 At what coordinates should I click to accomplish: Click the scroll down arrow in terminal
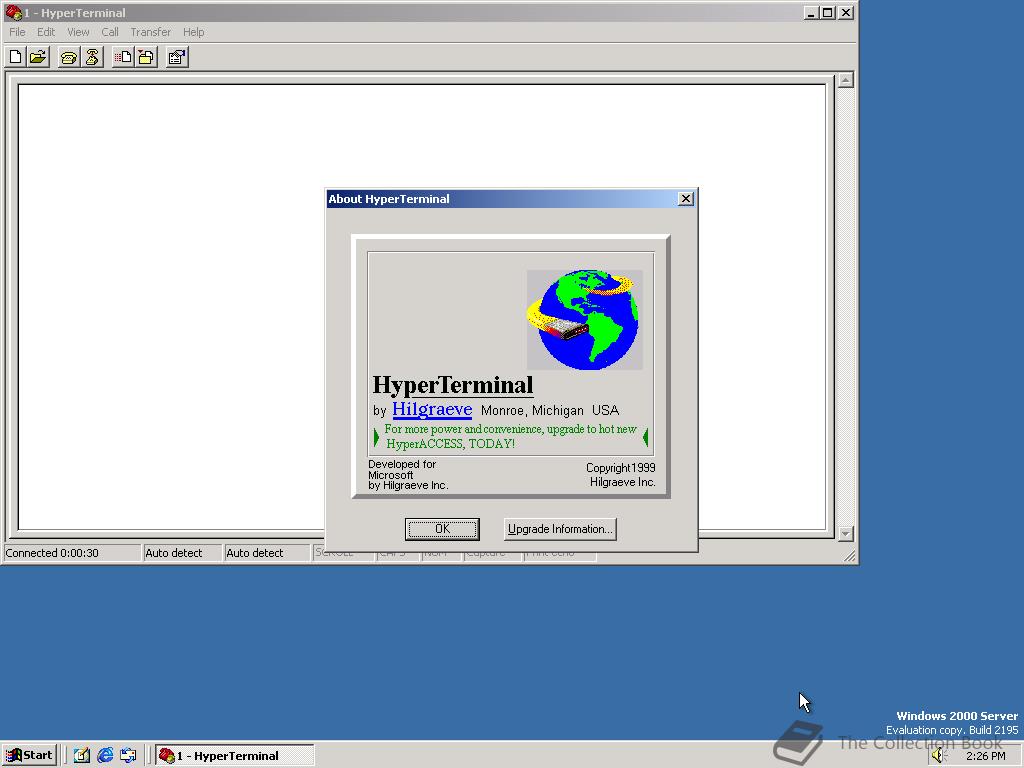coord(846,534)
